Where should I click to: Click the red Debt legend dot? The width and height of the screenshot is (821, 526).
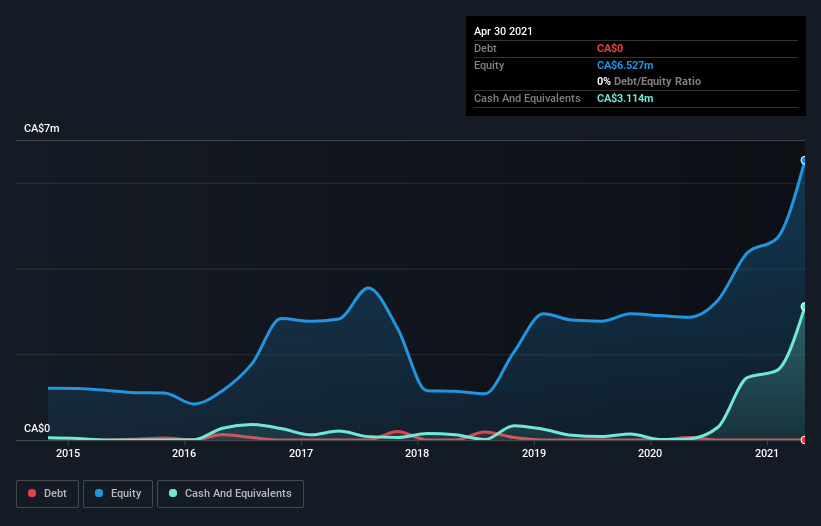click(x=32, y=493)
